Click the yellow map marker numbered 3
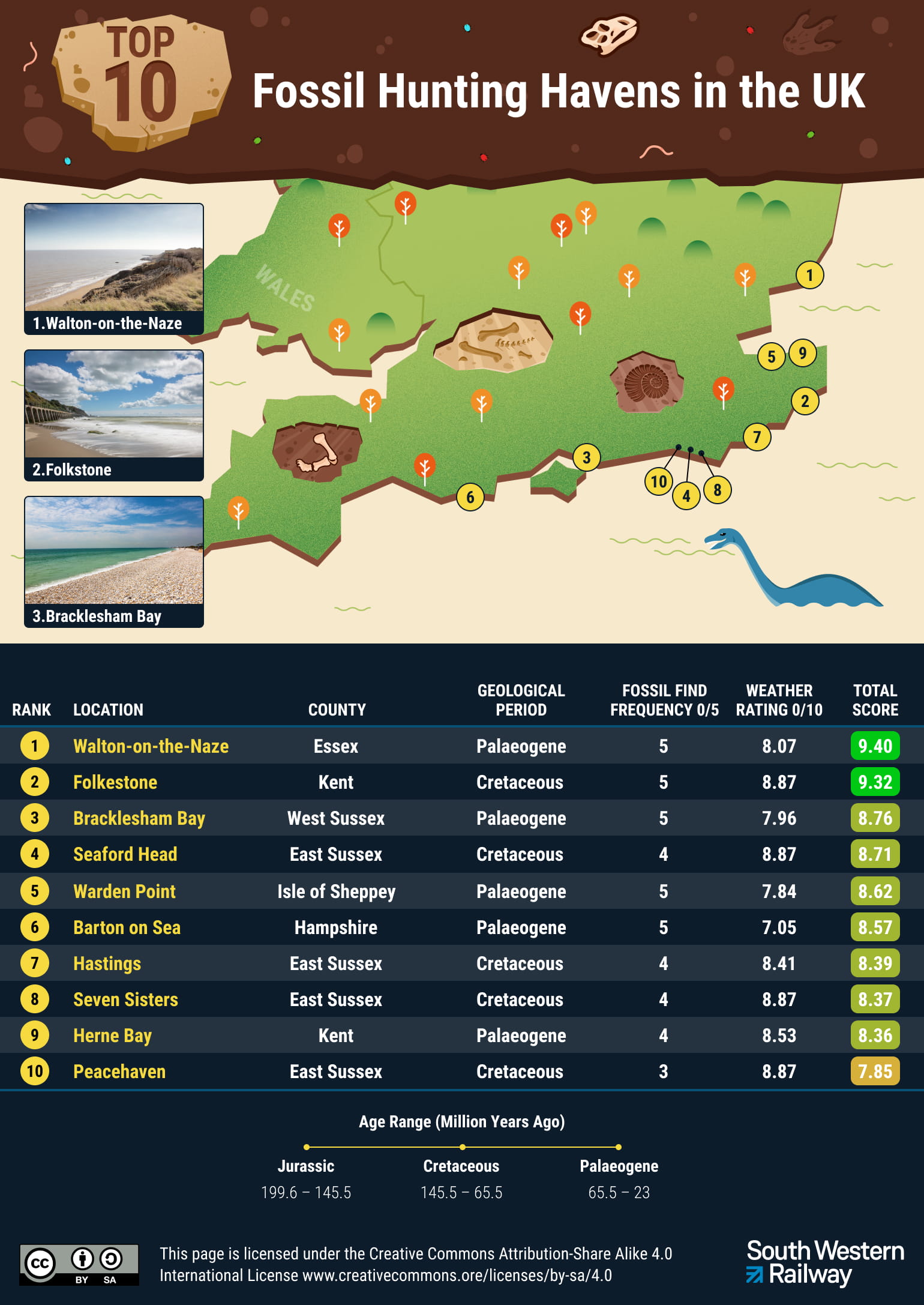This screenshot has height=1305, width=924. coord(586,458)
